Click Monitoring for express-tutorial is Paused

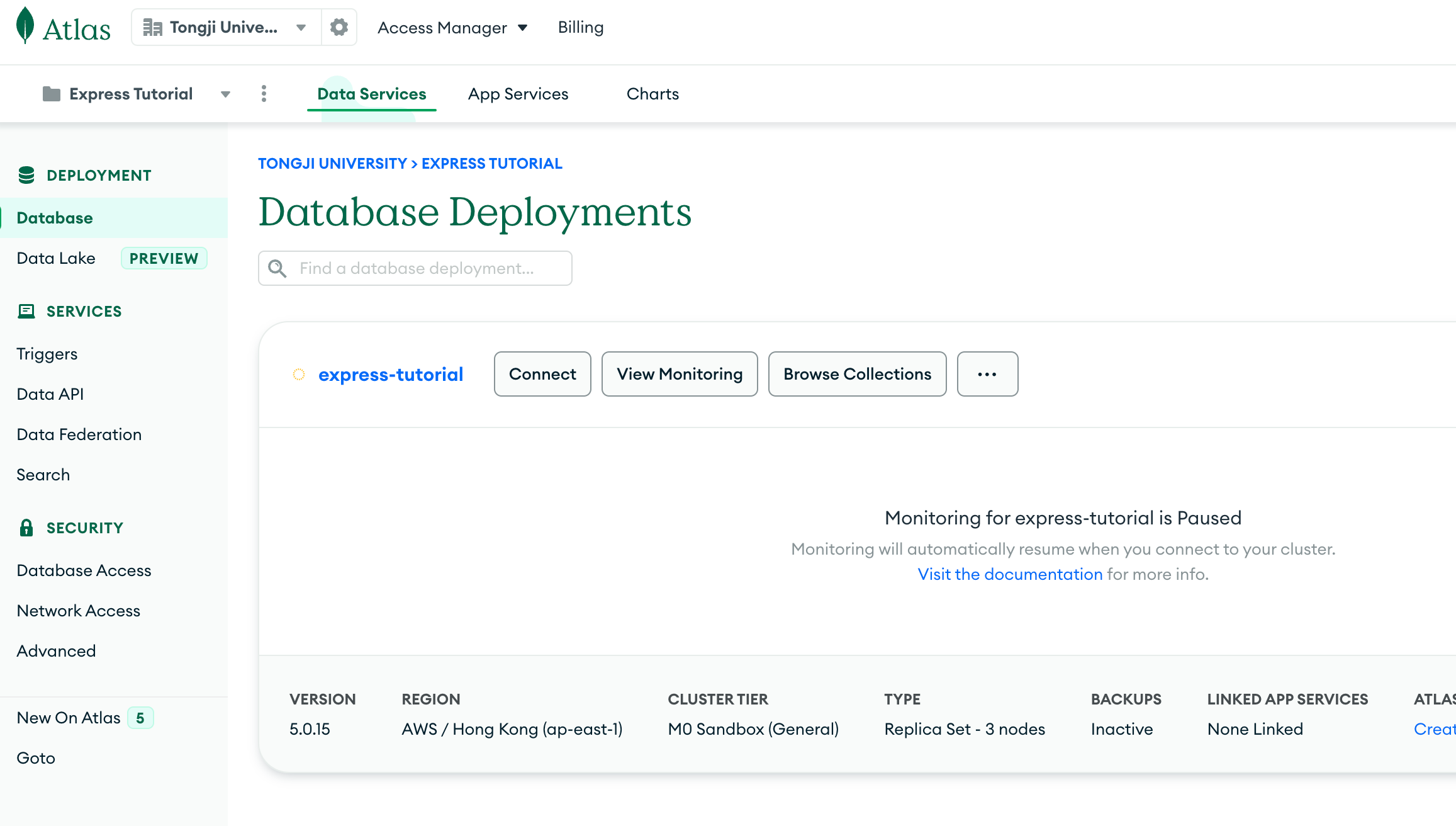tap(1063, 518)
